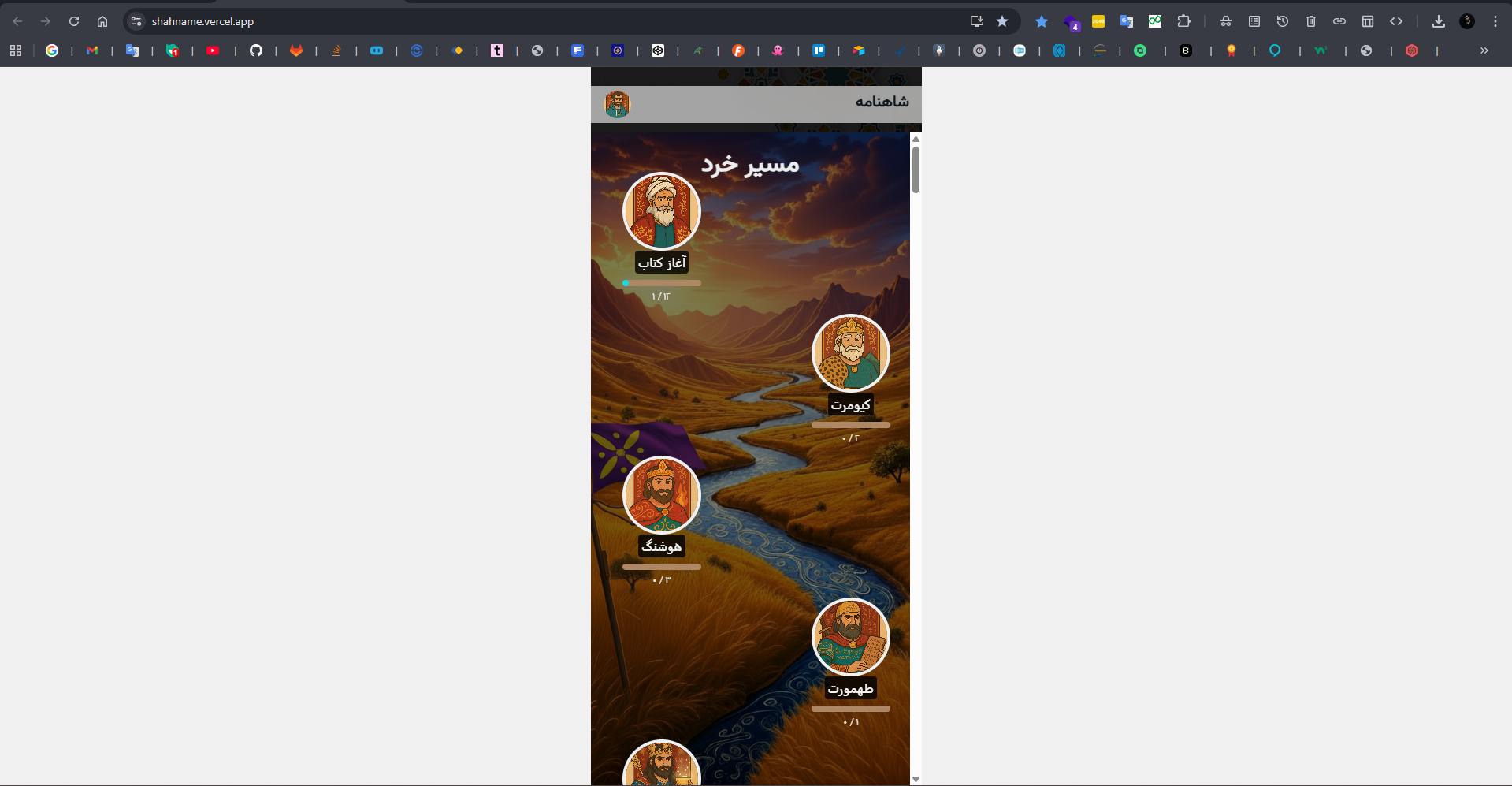This screenshot has height=786, width=1512.
Task: Select the کیومرث character portrait
Action: [x=850, y=353]
